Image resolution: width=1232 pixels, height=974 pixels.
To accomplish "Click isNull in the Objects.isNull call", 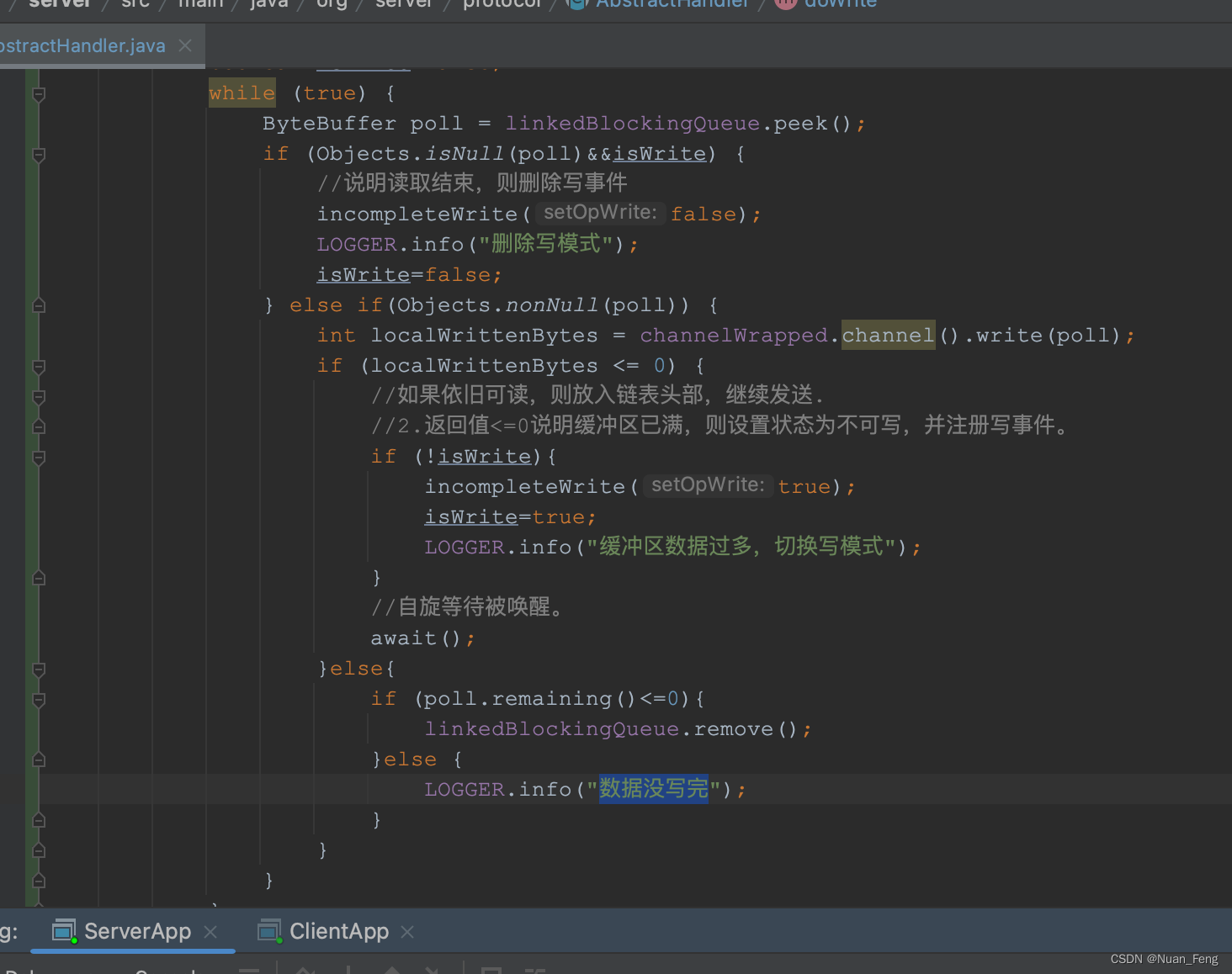I will click(x=465, y=154).
